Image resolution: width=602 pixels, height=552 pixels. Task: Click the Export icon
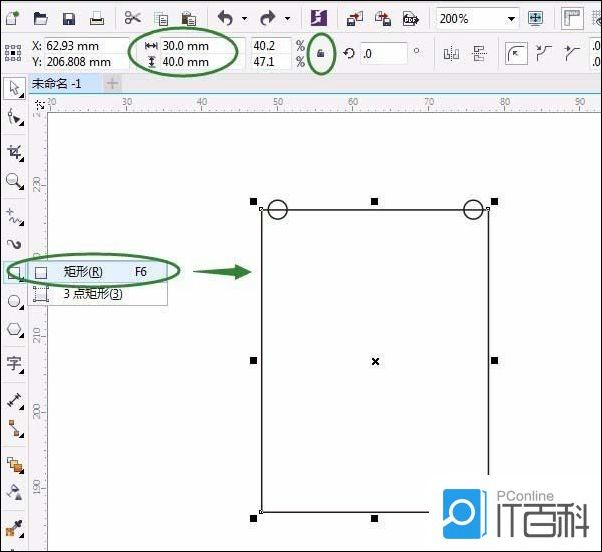click(383, 18)
